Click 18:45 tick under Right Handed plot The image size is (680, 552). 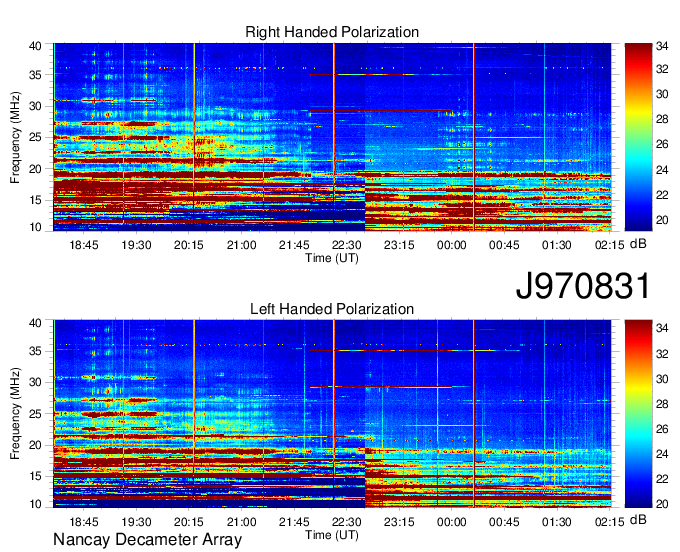click(84, 245)
